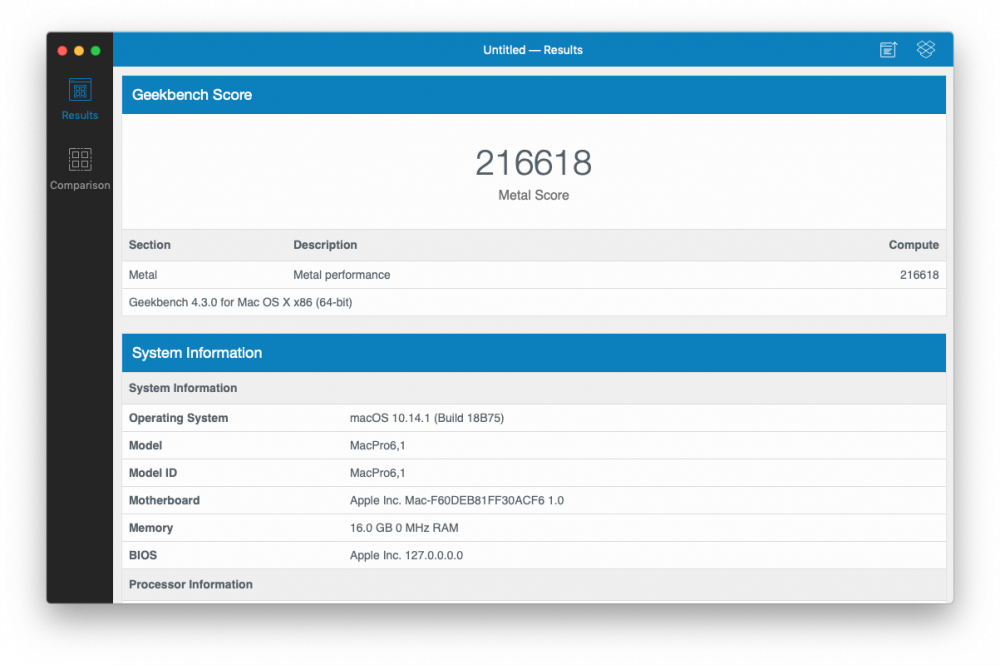Image resolution: width=1000 pixels, height=665 pixels.
Task: Select the 'BIOS' row label
Action: tap(143, 555)
